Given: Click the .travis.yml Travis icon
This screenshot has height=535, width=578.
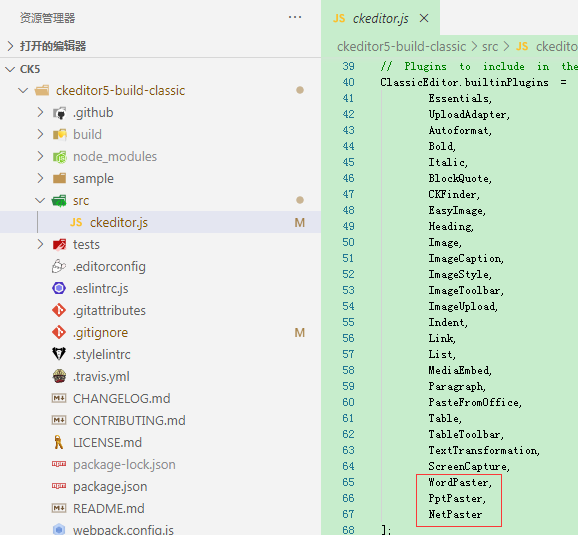Looking at the screenshot, I should coord(59,376).
